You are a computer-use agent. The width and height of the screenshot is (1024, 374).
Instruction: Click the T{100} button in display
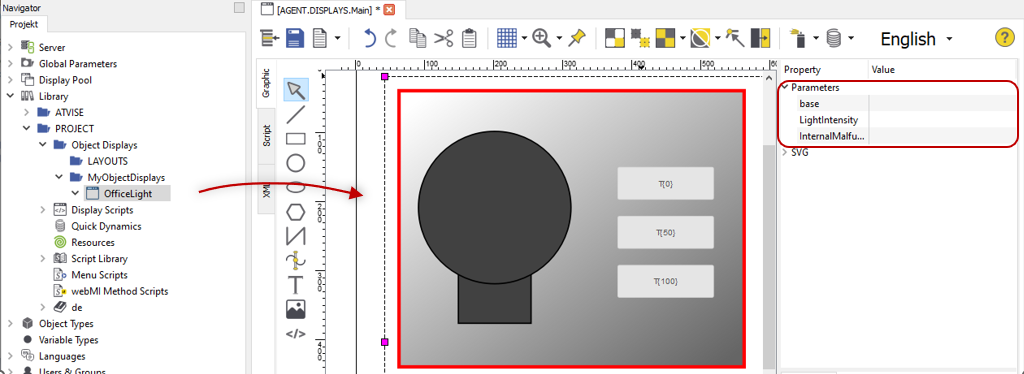665,281
